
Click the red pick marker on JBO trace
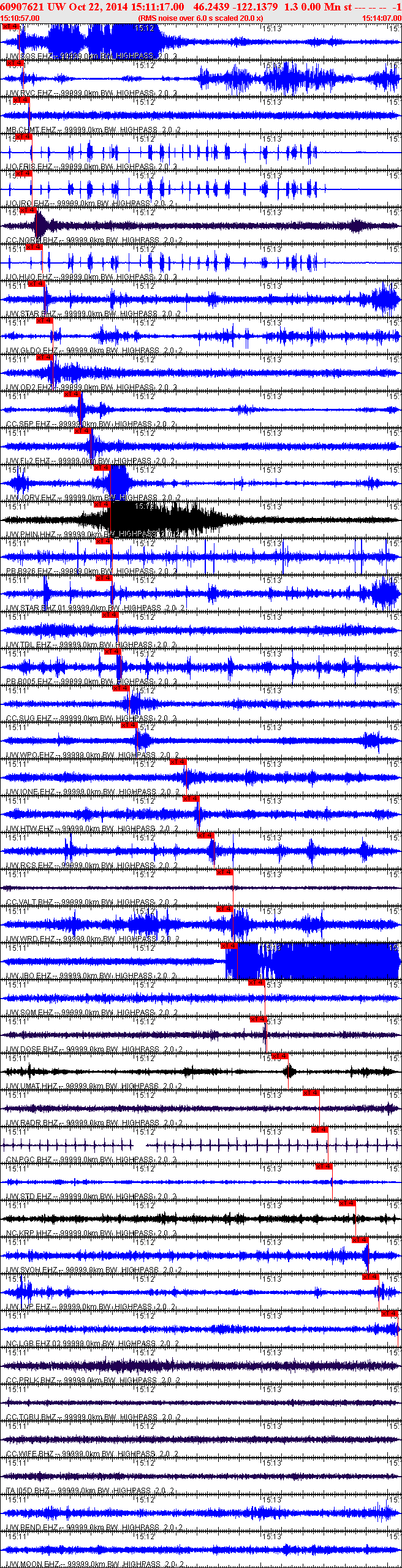coord(229,945)
